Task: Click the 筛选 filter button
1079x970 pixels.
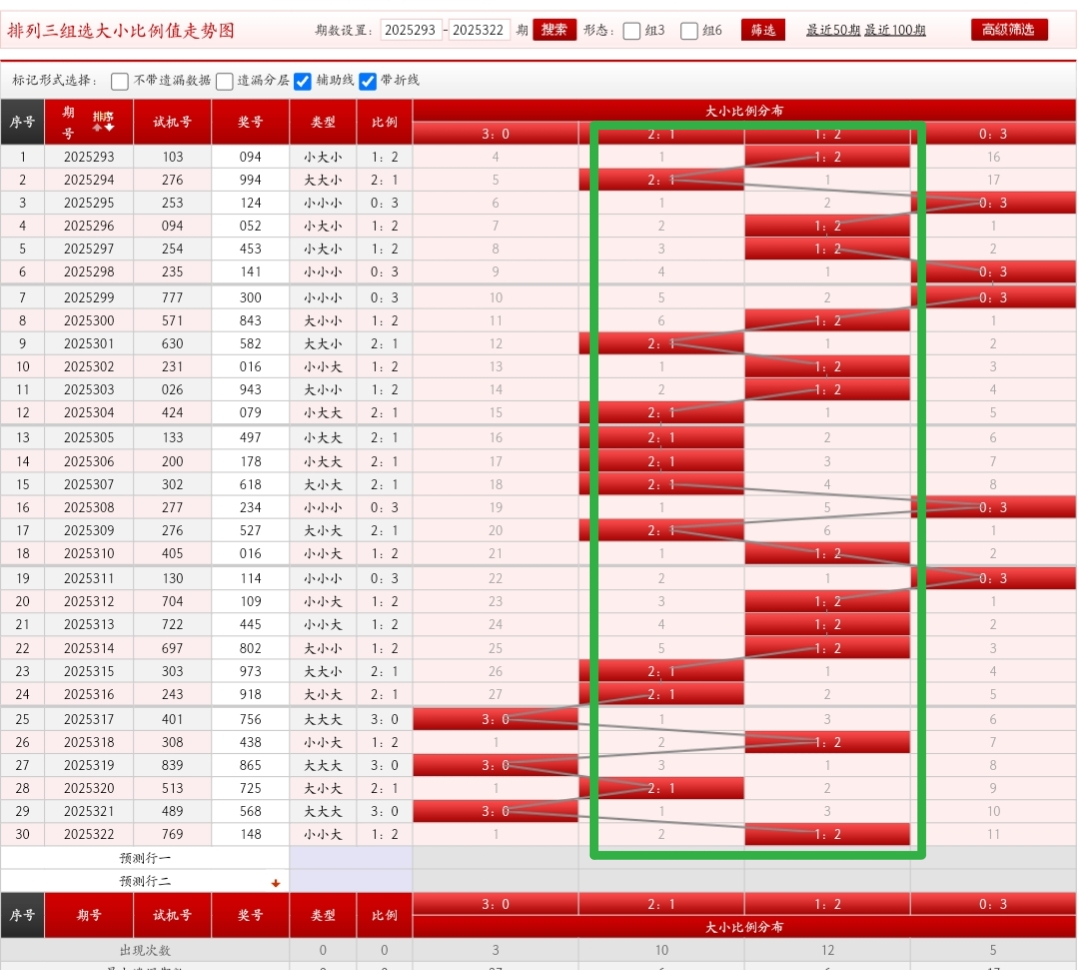Action: 763,30
